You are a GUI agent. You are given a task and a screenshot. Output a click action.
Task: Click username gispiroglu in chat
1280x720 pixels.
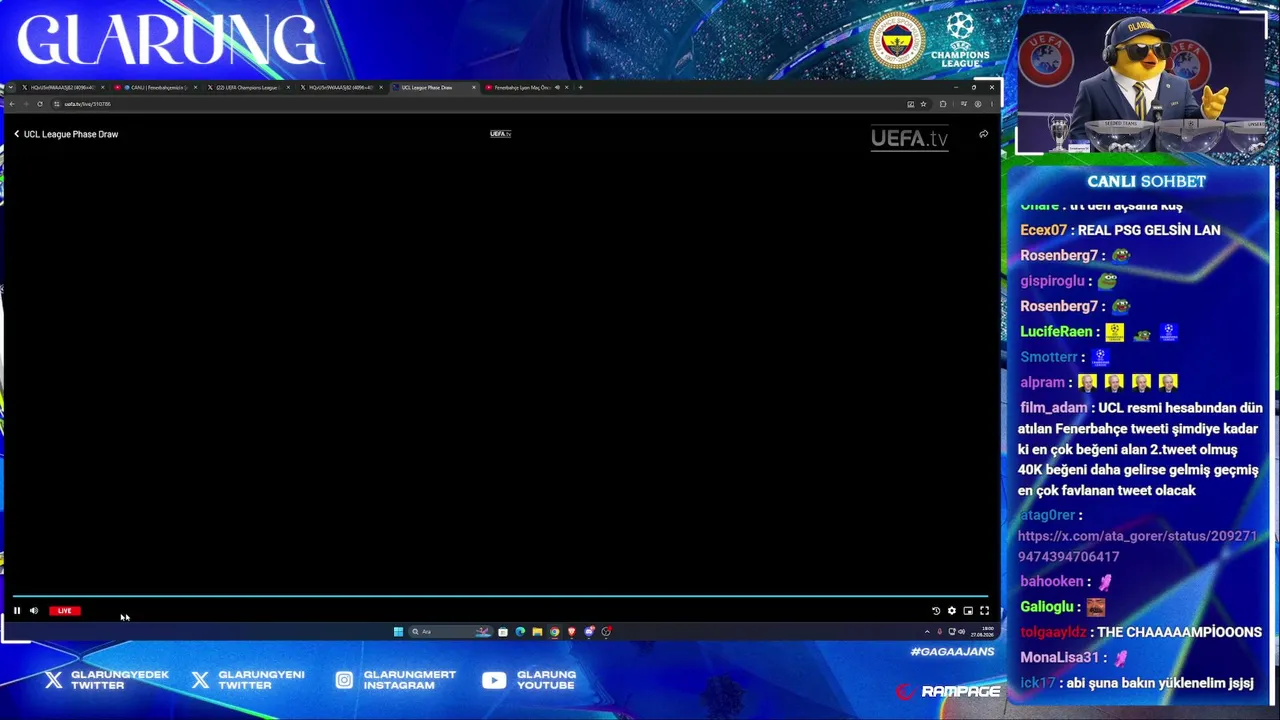(1052, 281)
